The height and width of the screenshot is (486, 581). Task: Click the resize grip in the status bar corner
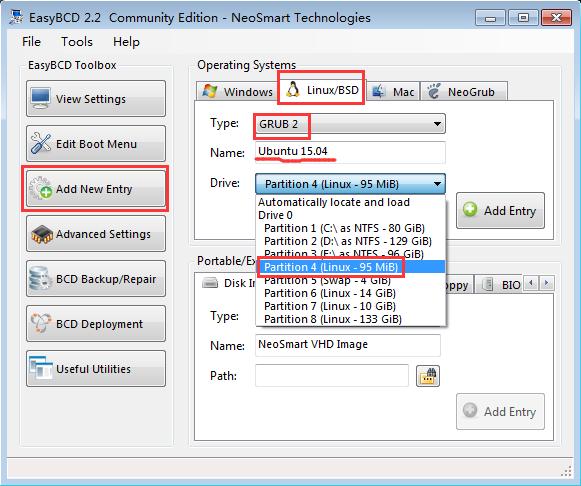coord(566,471)
